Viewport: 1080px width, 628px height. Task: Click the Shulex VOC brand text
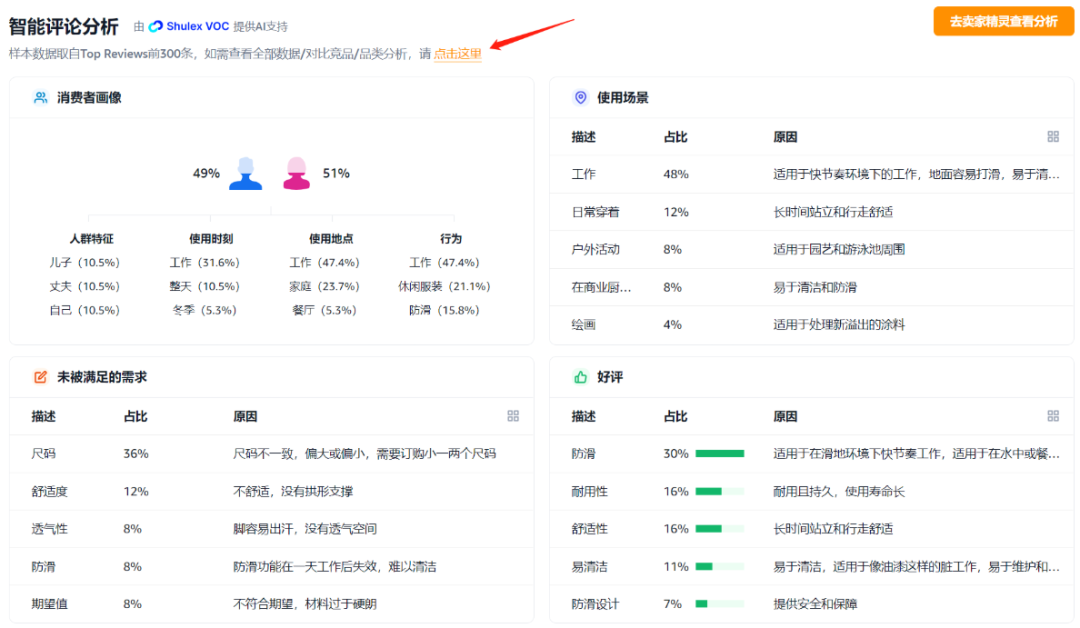198,26
